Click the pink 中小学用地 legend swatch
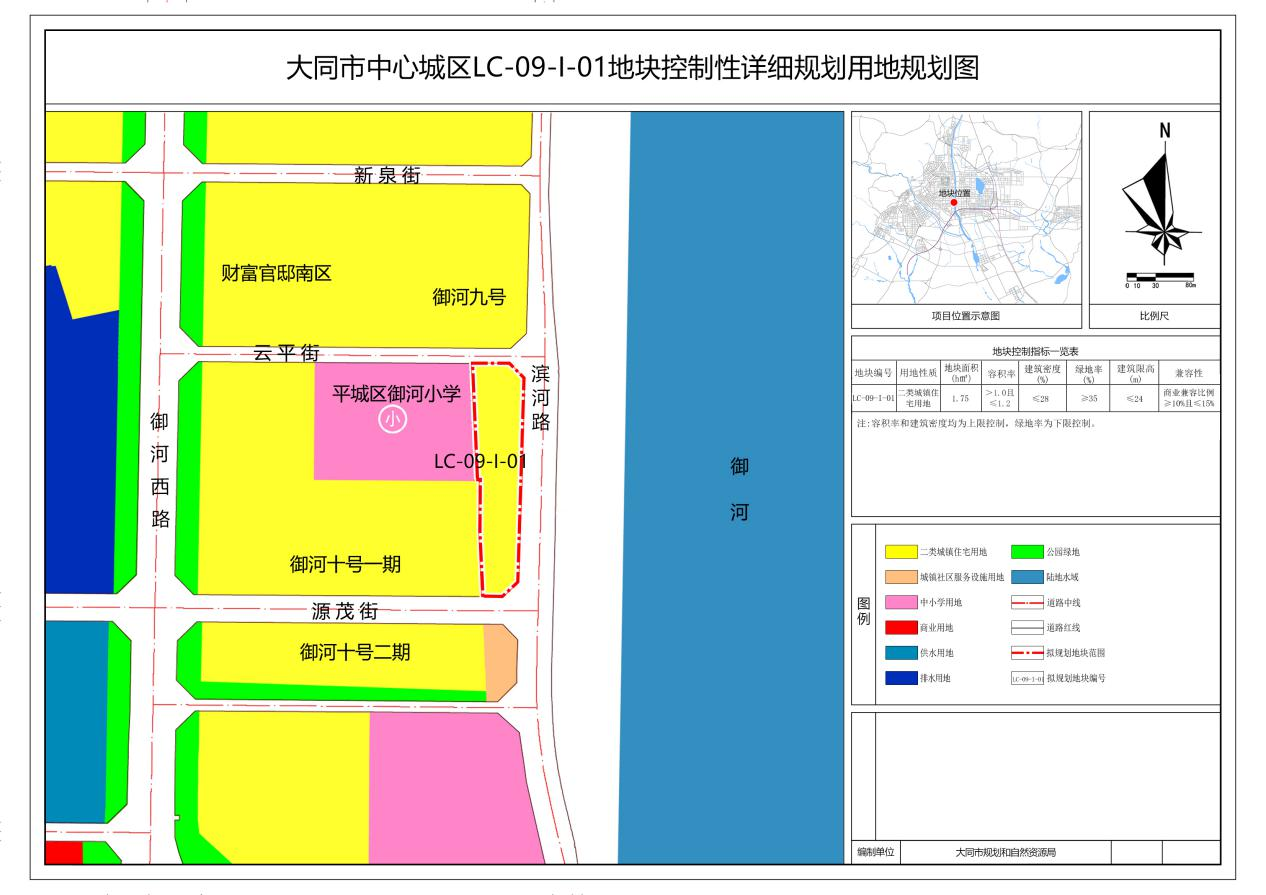The height and width of the screenshot is (895, 1266). click(x=901, y=602)
